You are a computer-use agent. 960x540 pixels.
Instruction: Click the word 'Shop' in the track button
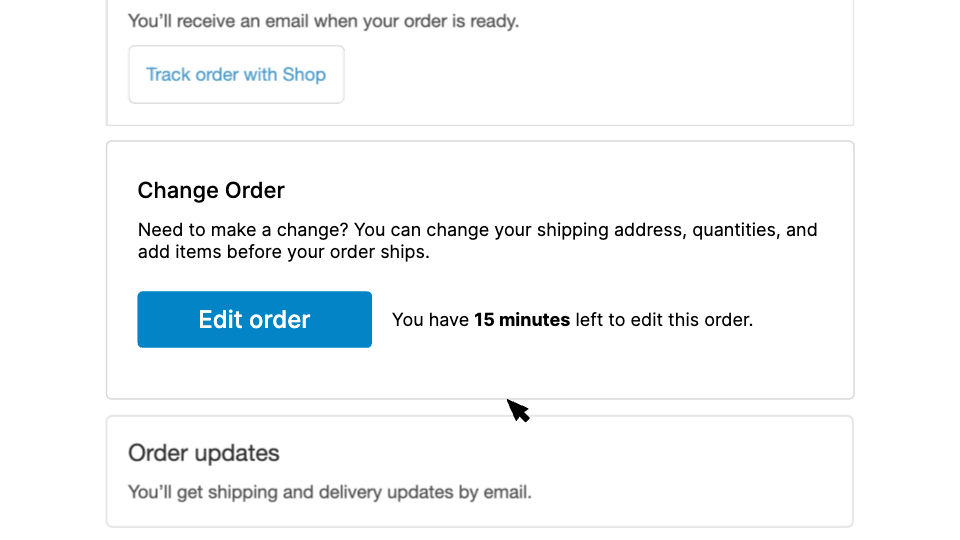point(304,75)
